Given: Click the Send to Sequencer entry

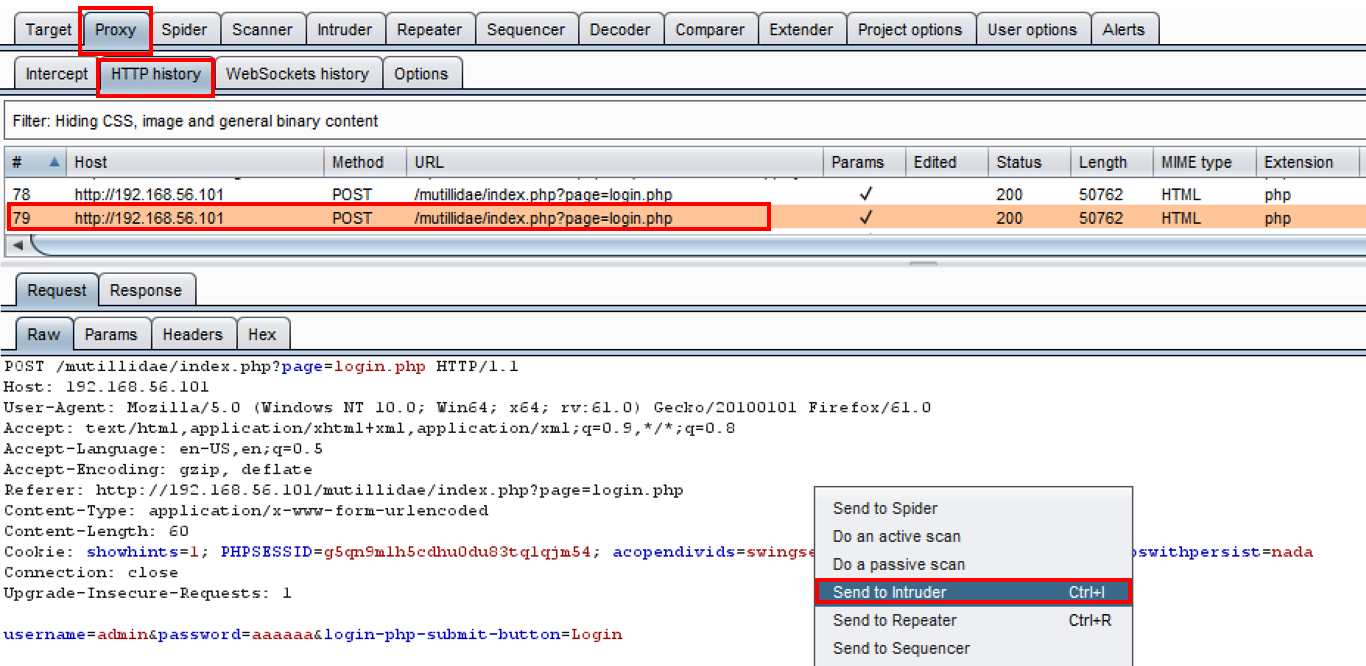Looking at the screenshot, I should click(x=901, y=648).
